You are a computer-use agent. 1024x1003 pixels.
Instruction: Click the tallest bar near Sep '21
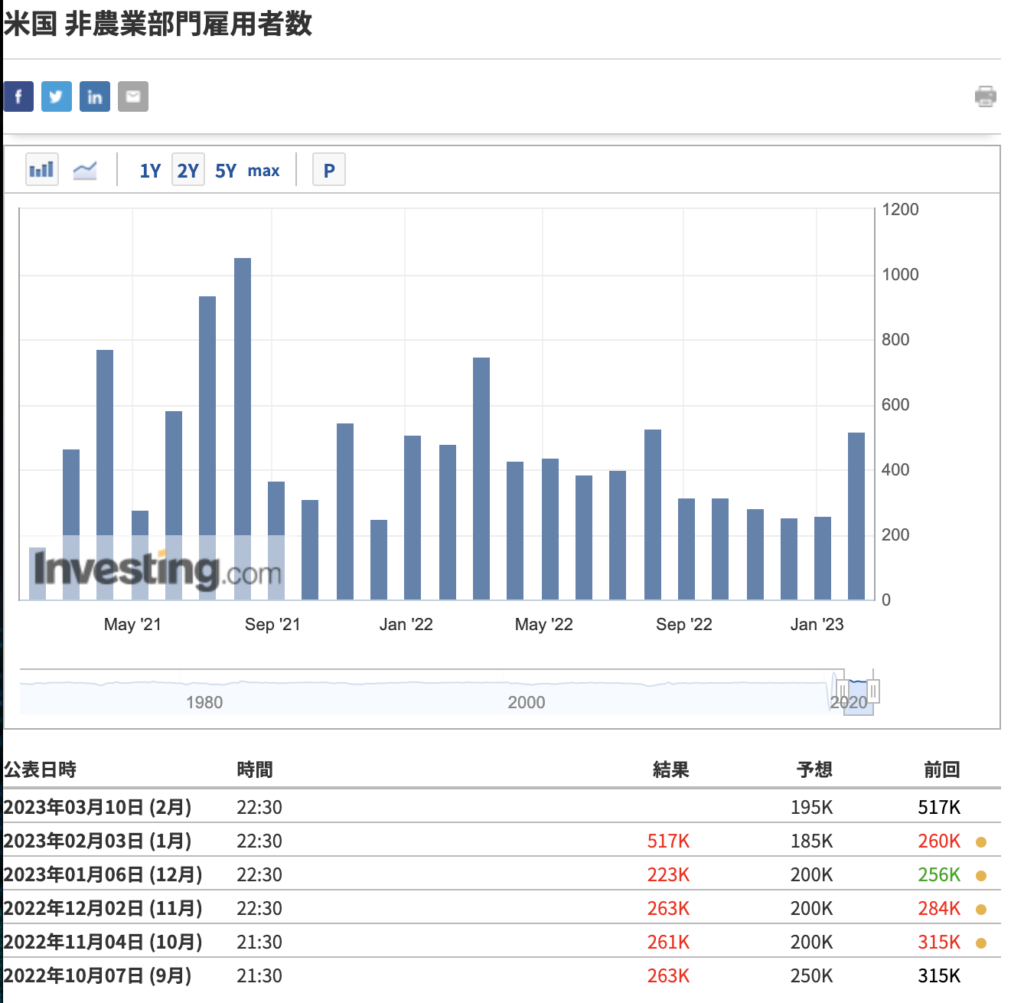tap(242, 428)
